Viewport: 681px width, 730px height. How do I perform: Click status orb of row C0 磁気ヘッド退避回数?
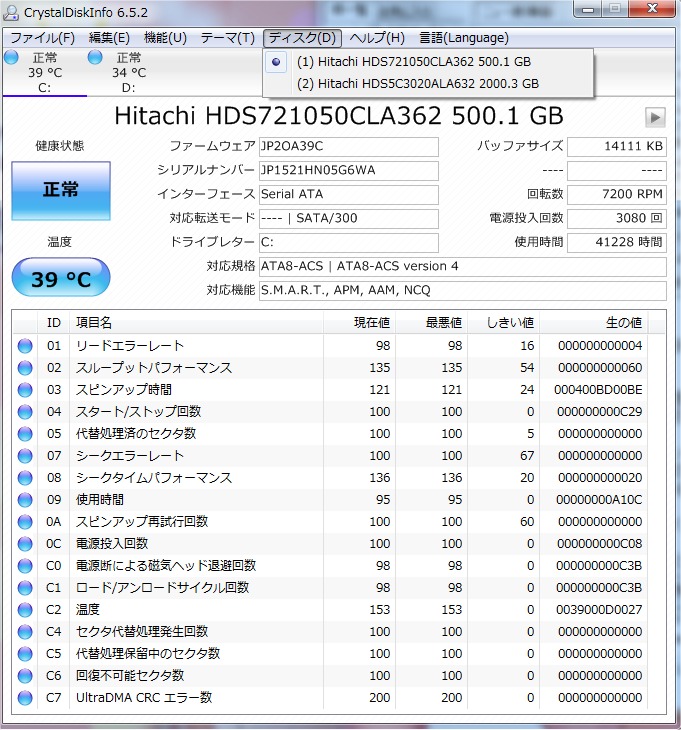[25, 566]
